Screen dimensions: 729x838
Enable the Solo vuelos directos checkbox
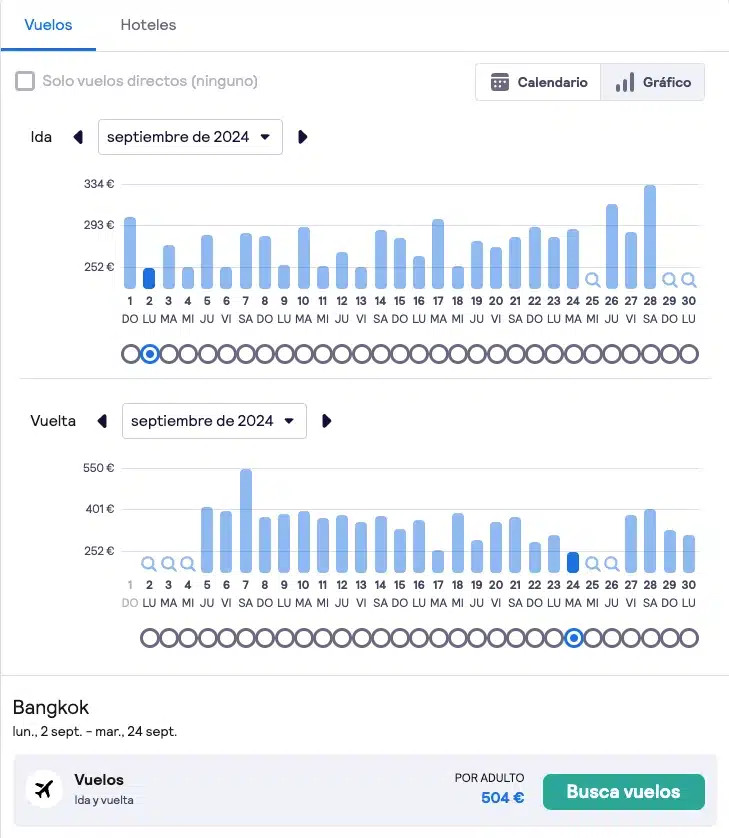23,82
